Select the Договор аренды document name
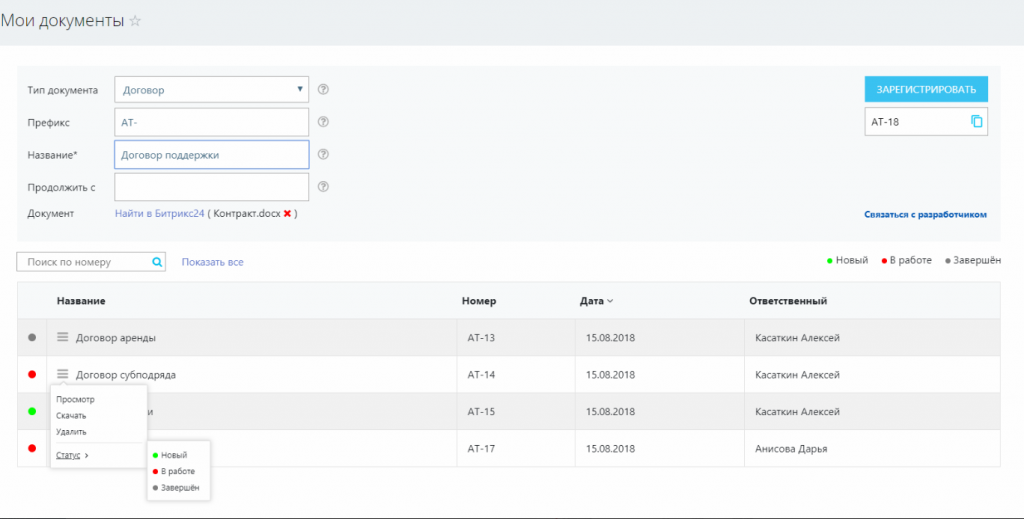This screenshot has width=1024, height=519. pos(116,338)
